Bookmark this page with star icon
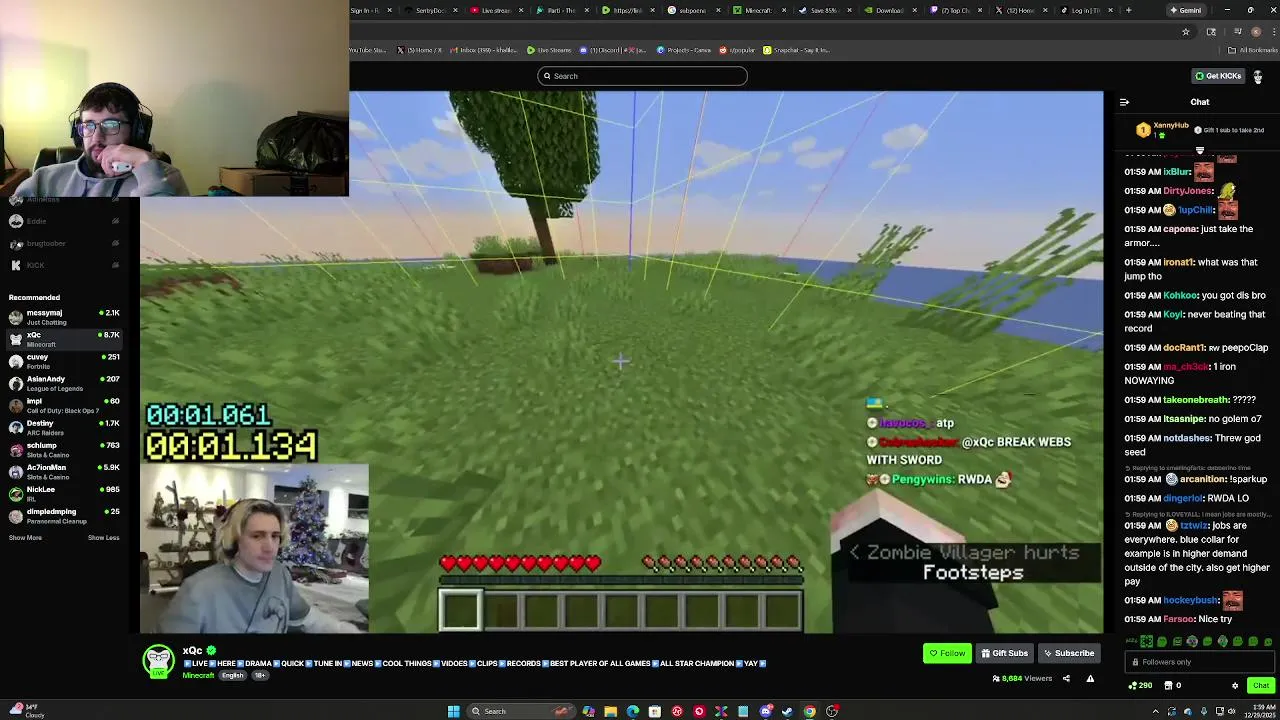The width and height of the screenshot is (1280, 720). (1186, 32)
